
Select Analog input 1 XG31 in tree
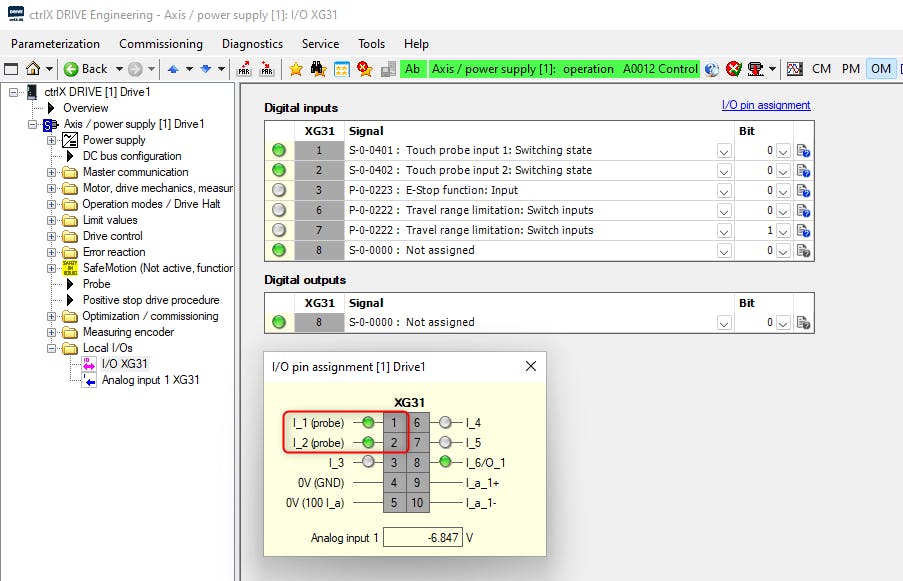pyautogui.click(x=150, y=380)
